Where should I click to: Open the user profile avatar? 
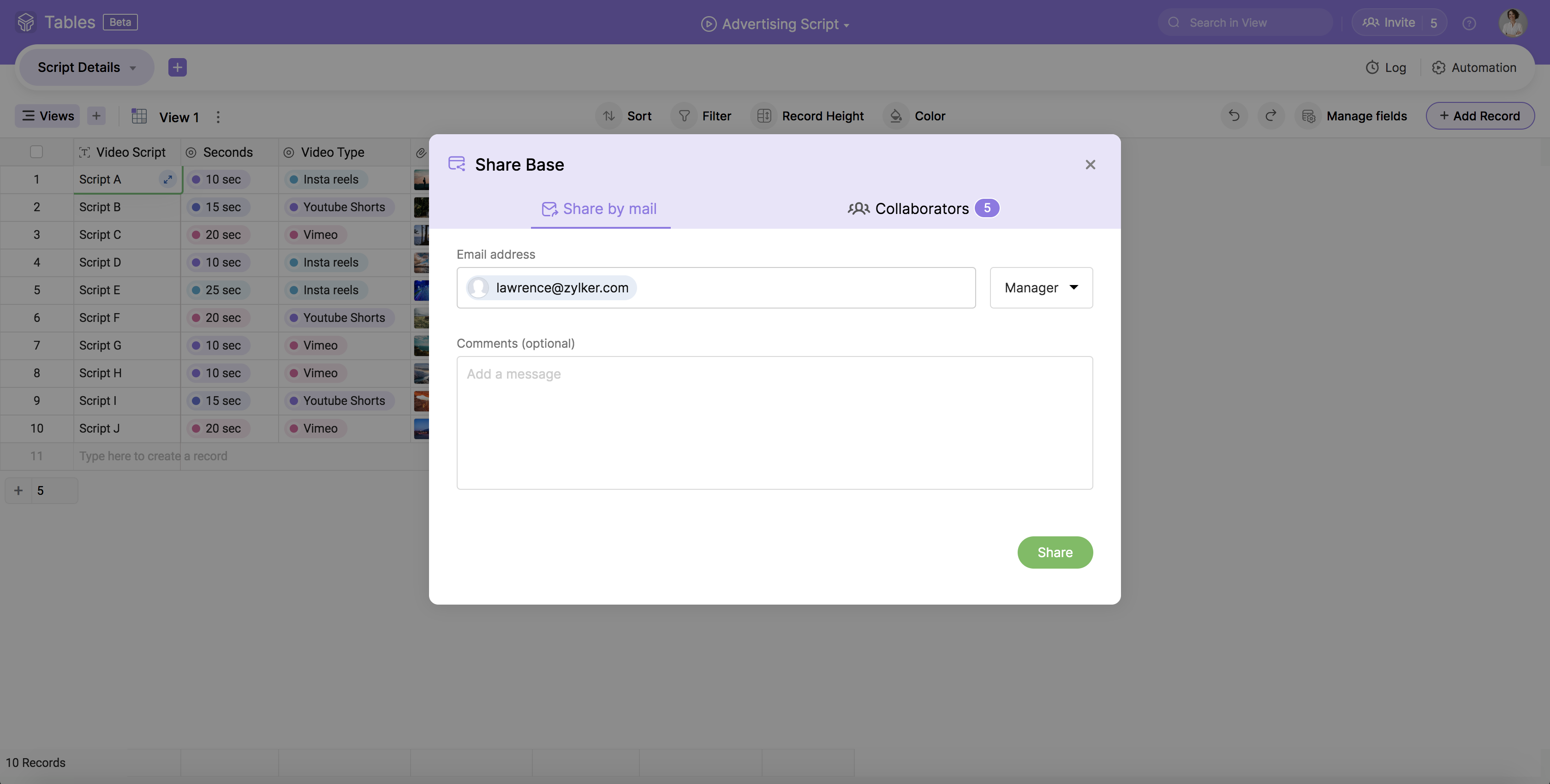coord(1512,23)
